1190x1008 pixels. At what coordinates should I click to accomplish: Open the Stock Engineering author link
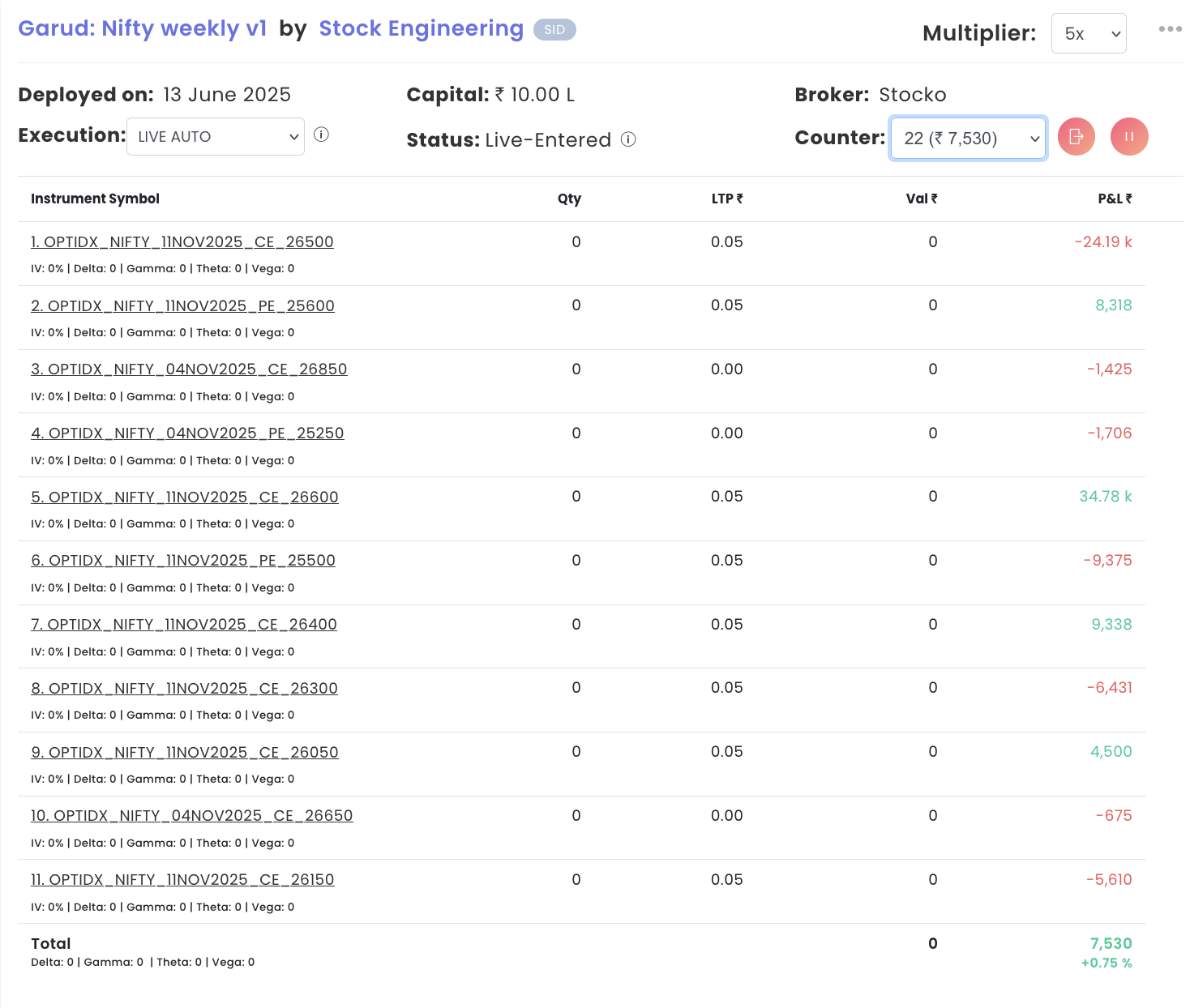[421, 28]
